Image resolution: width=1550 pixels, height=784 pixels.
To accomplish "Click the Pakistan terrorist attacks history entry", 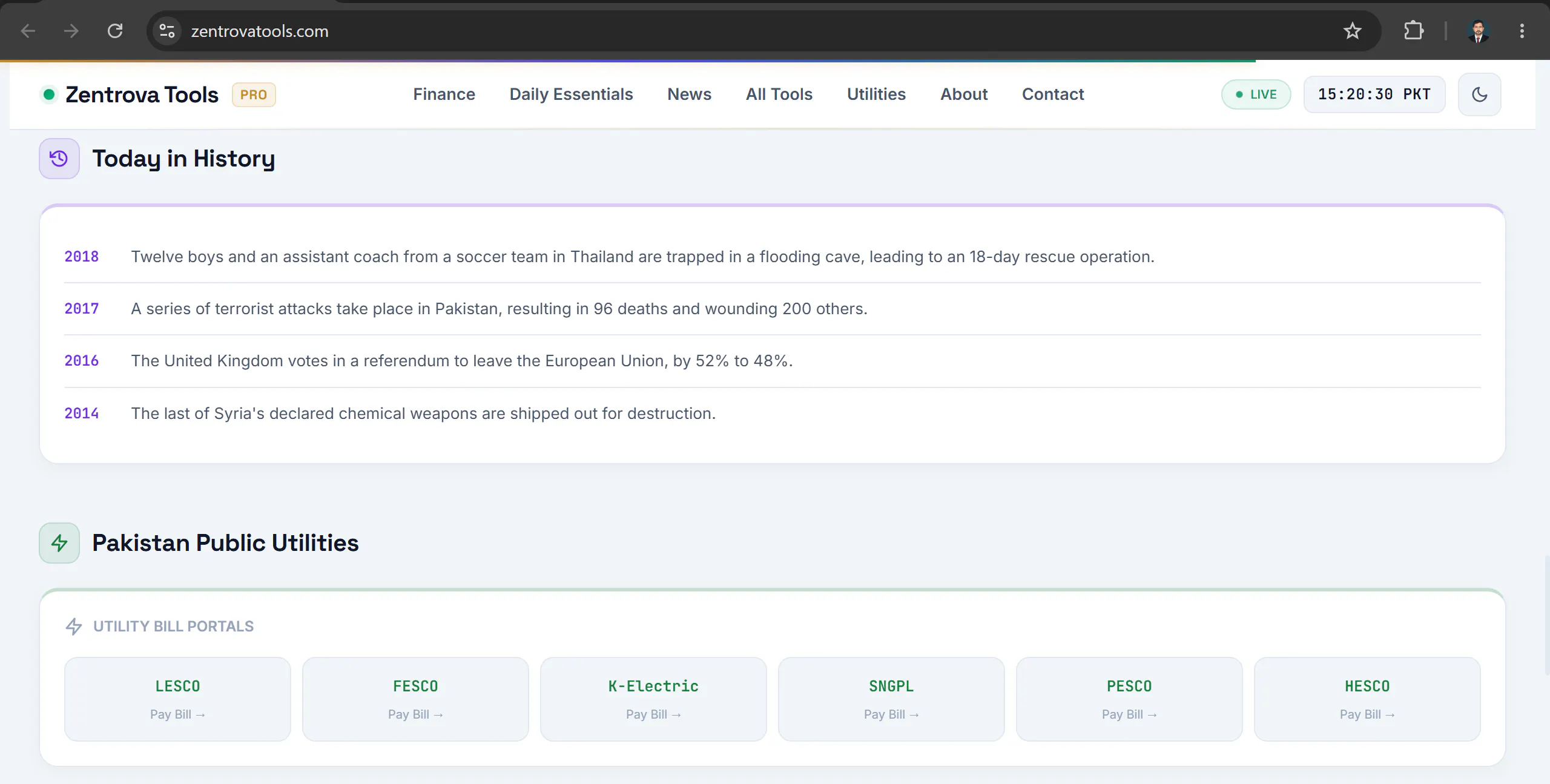I will (500, 309).
